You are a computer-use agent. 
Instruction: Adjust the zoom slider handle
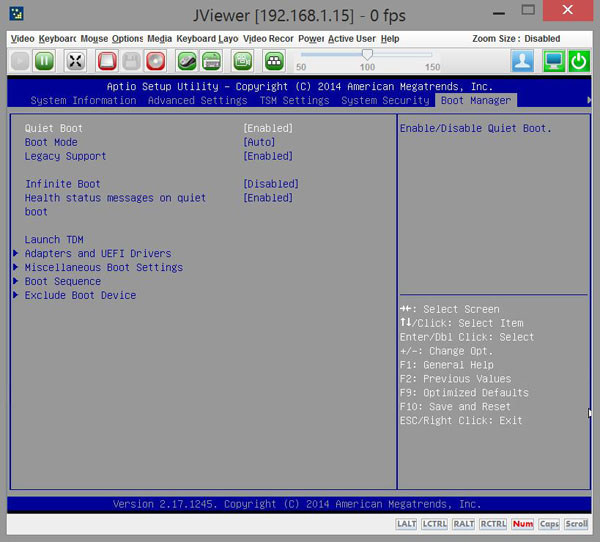tap(367, 54)
